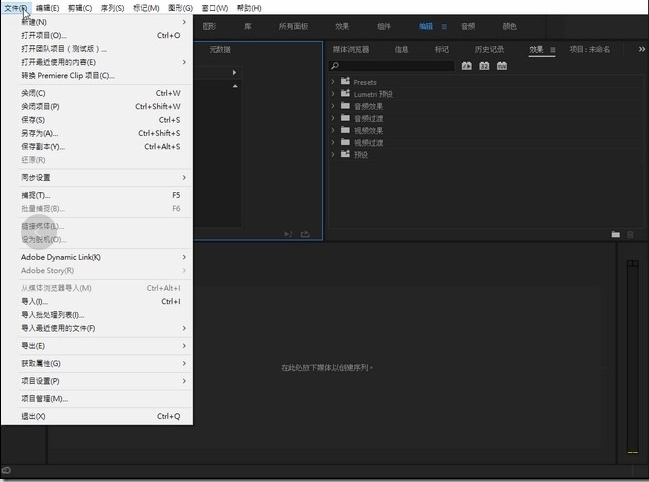Switch to the 历史记录 tab
Image resolution: width=649 pixels, height=482 pixels.
click(x=489, y=48)
